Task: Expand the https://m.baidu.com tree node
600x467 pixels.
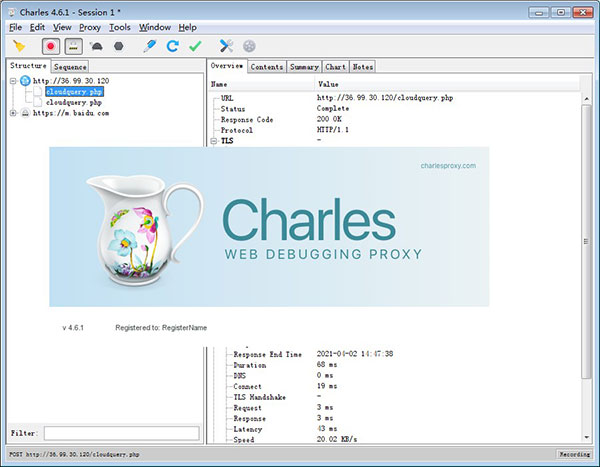Action: (x=13, y=113)
